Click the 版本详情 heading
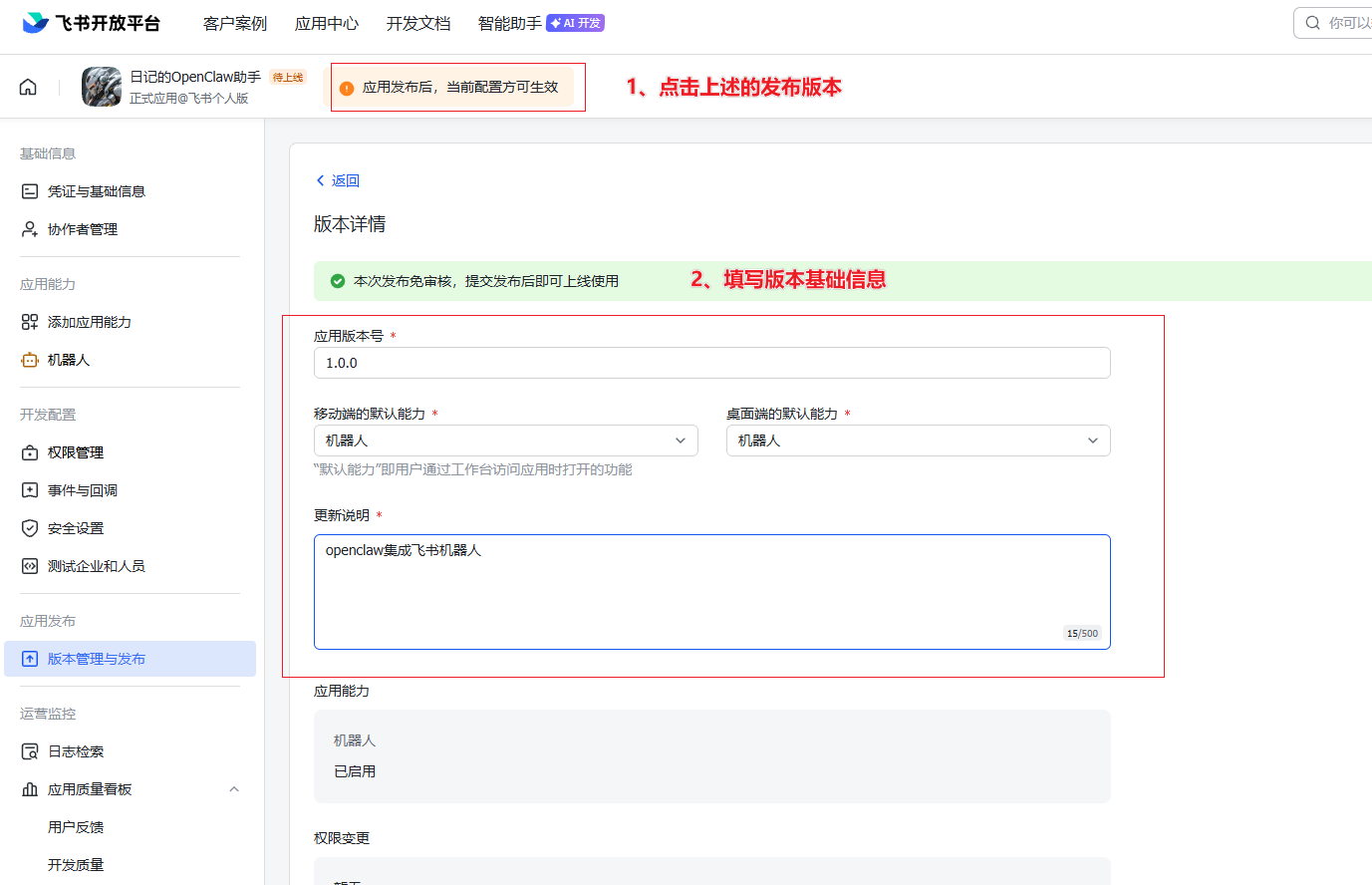The image size is (1372, 885). pos(350,224)
